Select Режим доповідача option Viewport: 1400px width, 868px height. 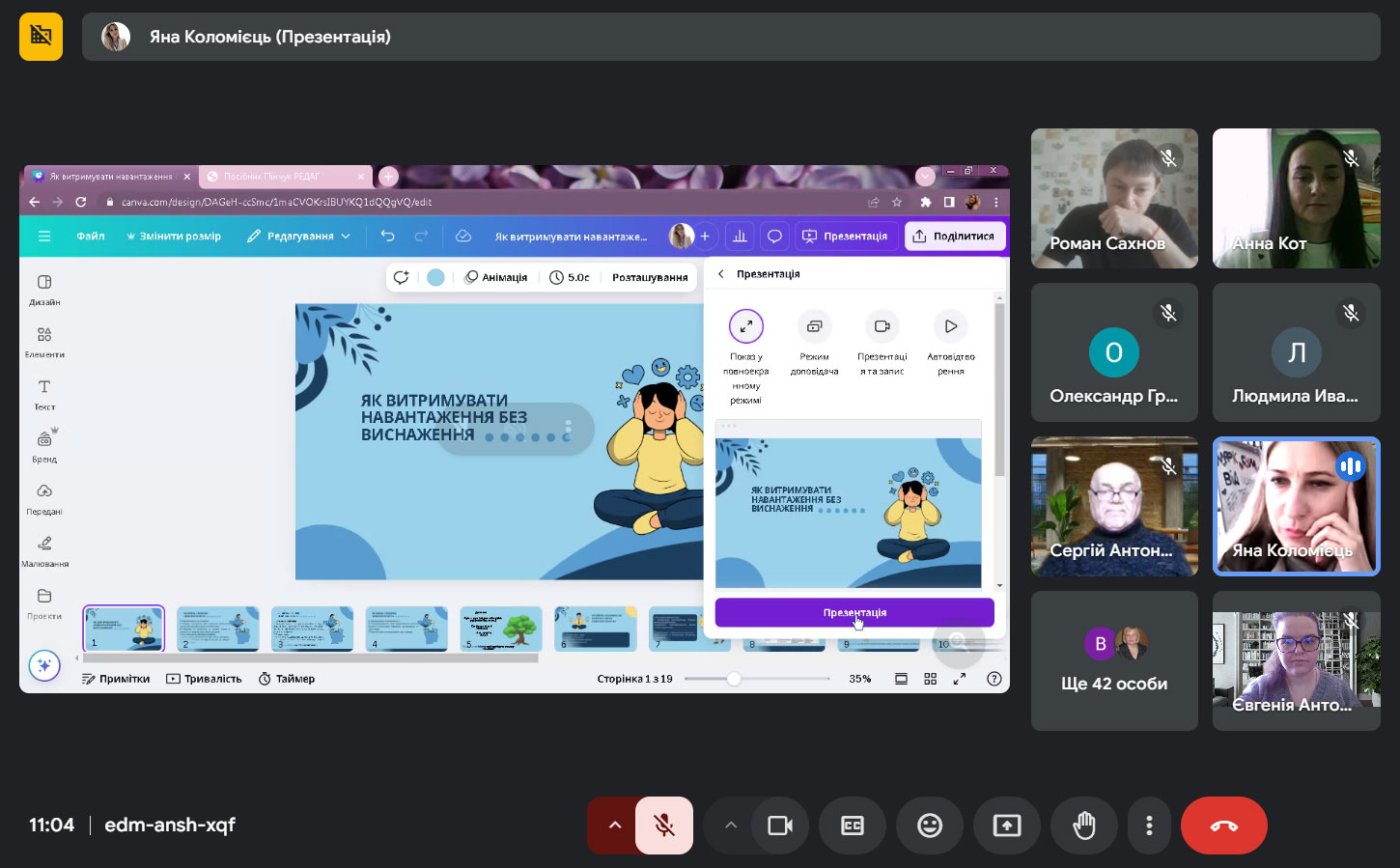tap(815, 343)
